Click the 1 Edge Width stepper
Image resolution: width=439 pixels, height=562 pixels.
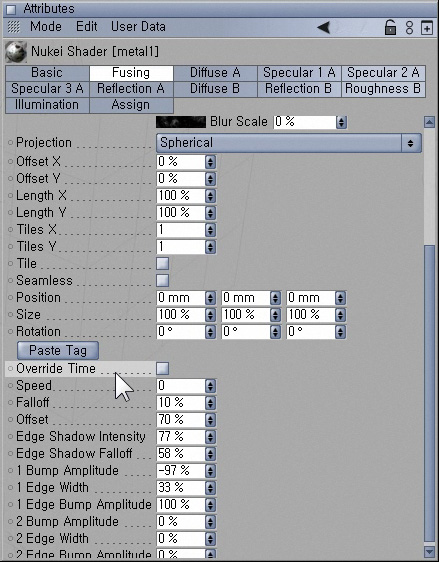click(210, 488)
